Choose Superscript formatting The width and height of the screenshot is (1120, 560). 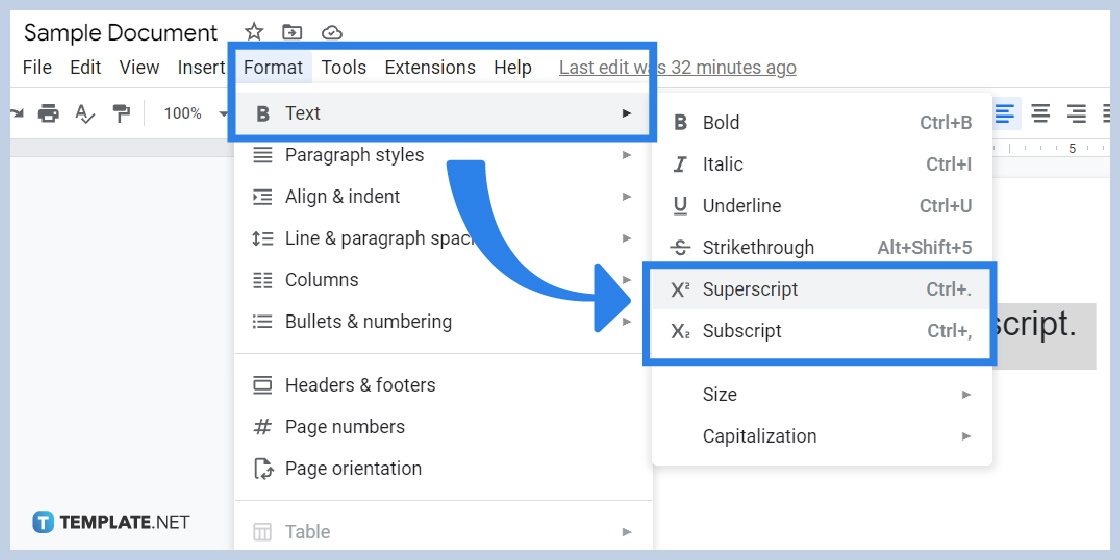821,289
